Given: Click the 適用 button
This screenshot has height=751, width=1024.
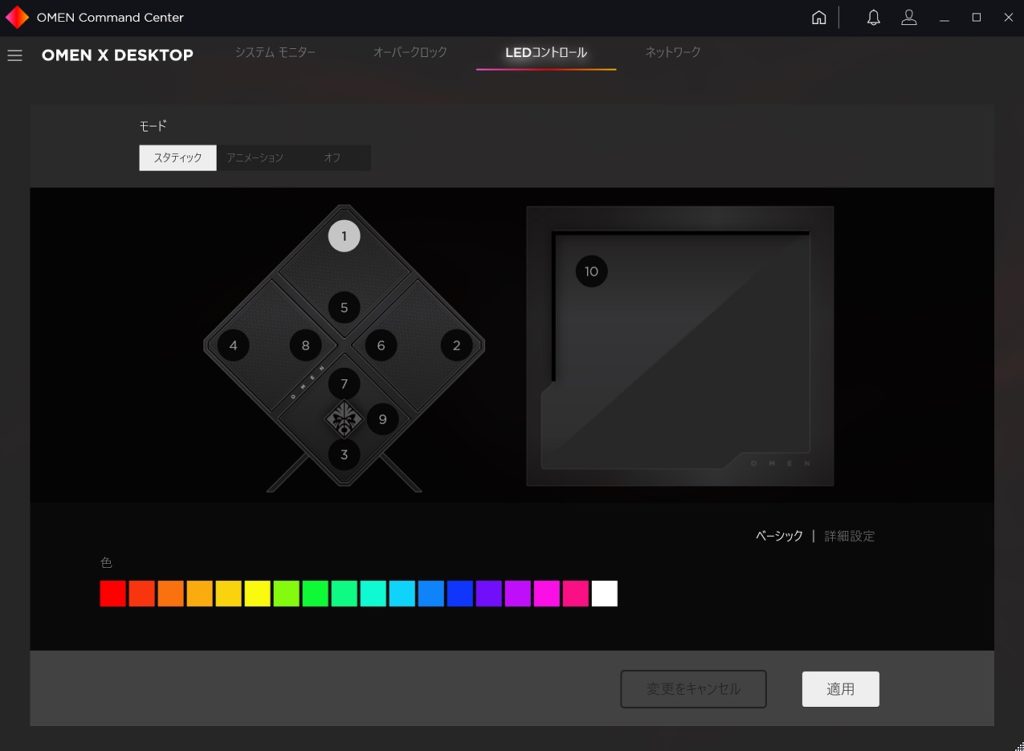Looking at the screenshot, I should click(840, 689).
